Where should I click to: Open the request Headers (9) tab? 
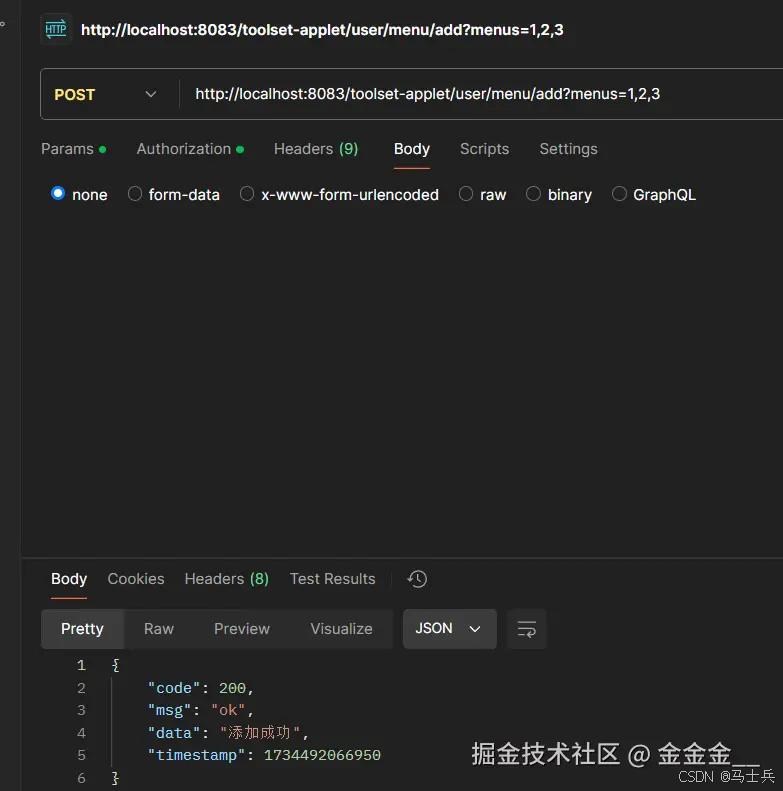[x=316, y=149]
